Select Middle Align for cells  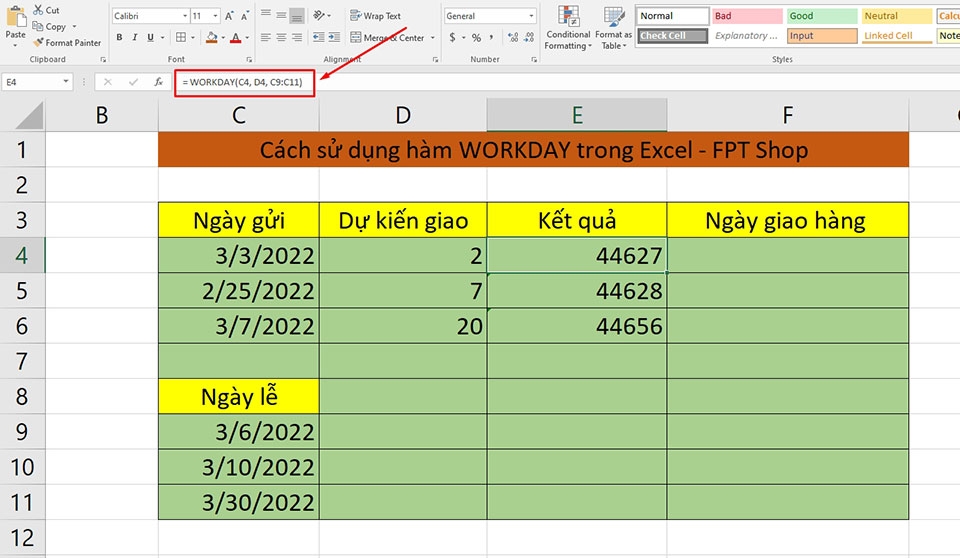click(x=281, y=15)
